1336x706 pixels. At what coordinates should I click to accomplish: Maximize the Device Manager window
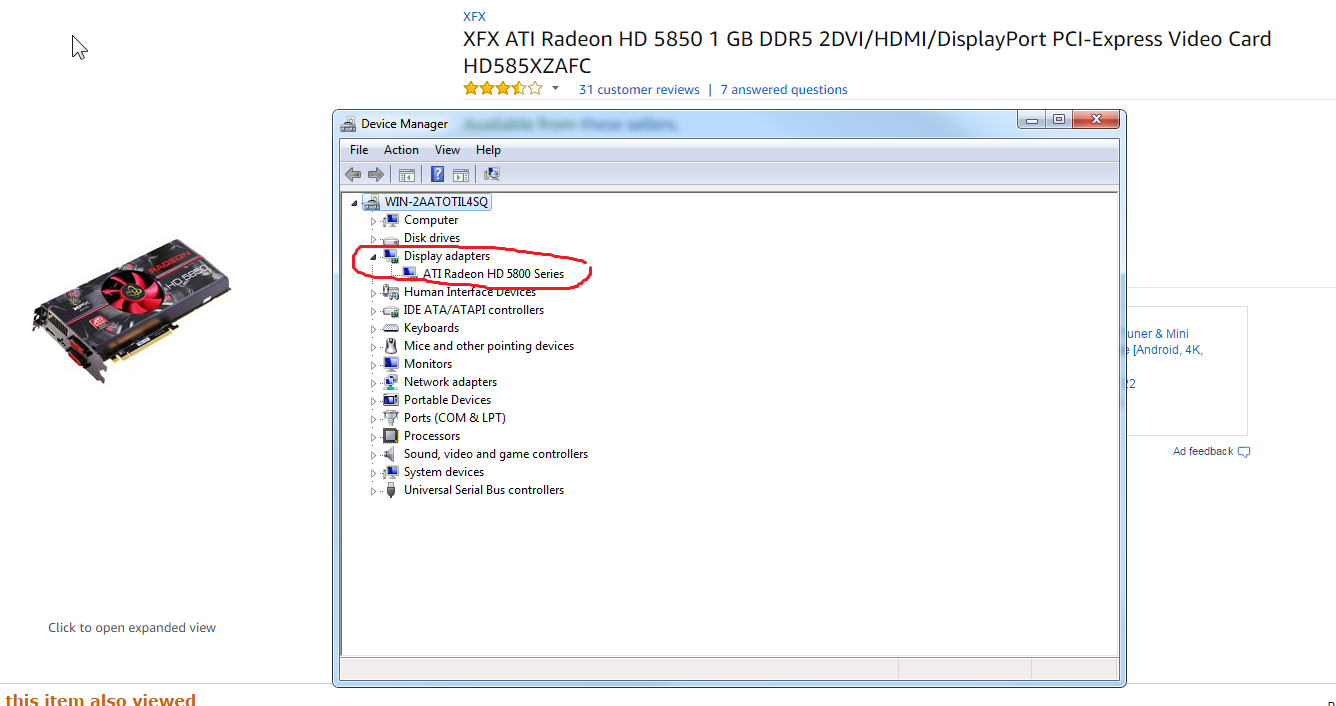pos(1059,119)
